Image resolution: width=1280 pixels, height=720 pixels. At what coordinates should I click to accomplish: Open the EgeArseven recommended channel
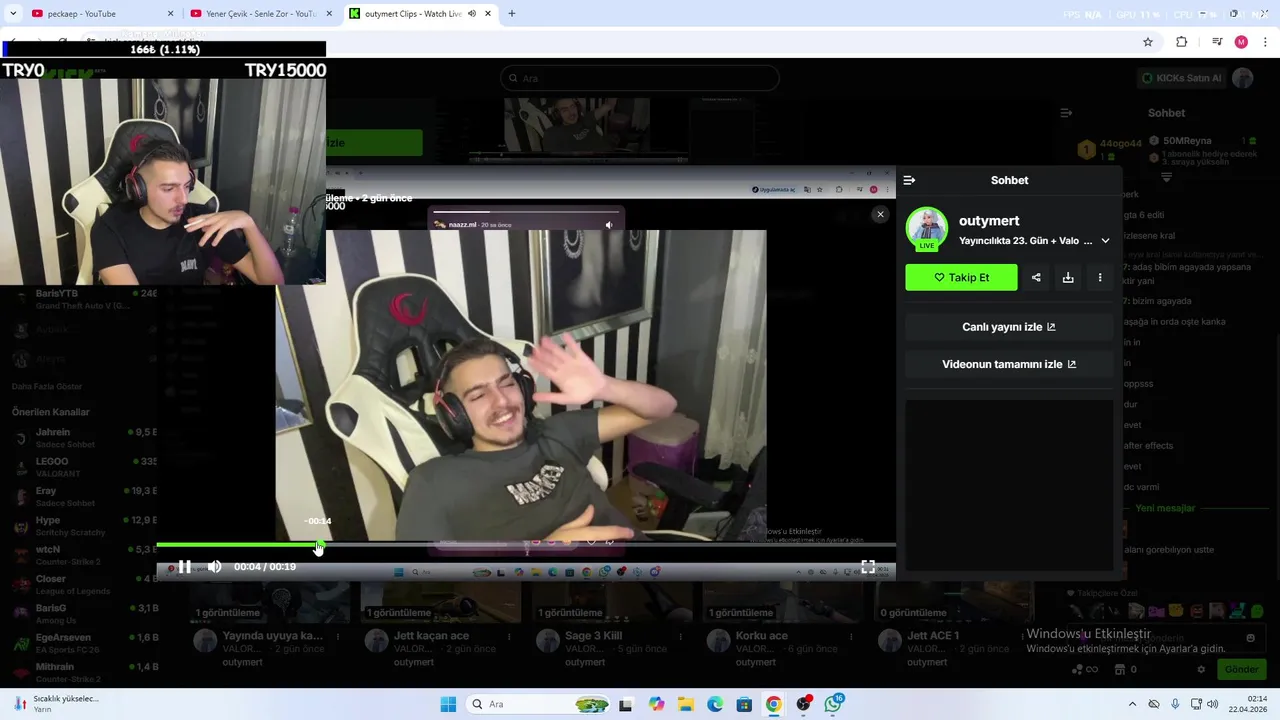pyautogui.click(x=84, y=643)
